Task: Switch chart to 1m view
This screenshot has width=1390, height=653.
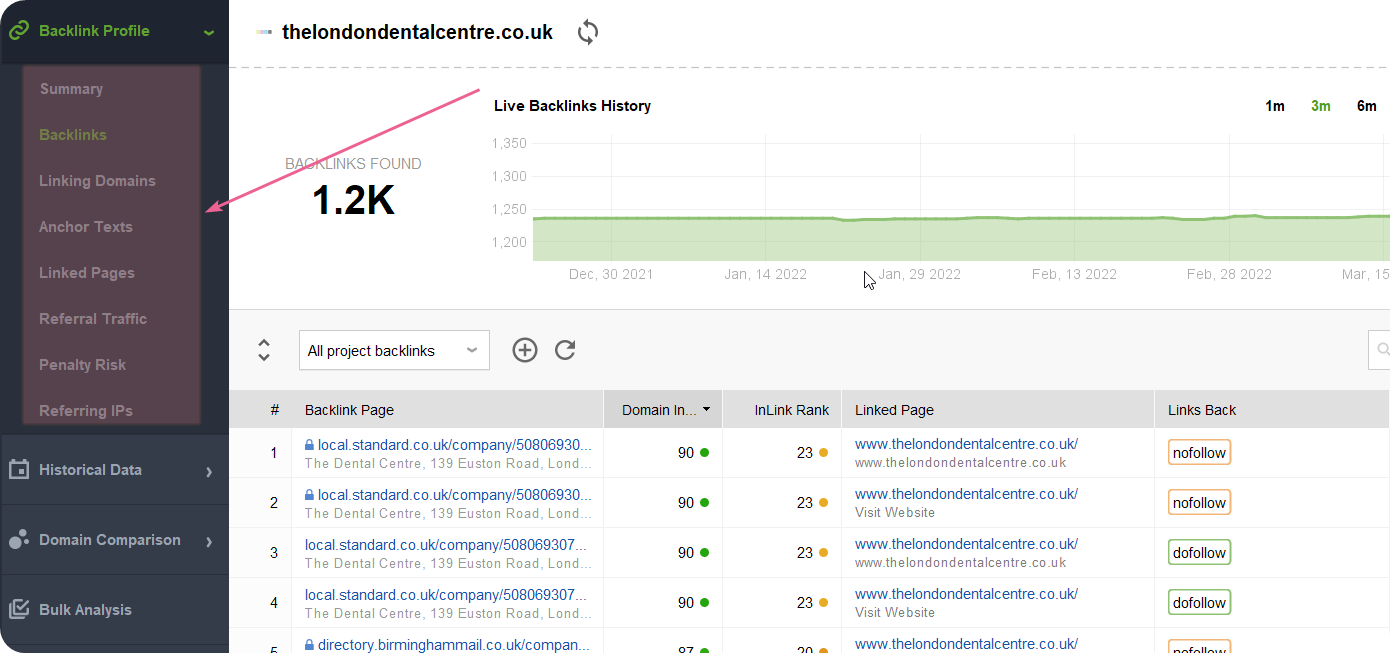Action: (x=1275, y=105)
